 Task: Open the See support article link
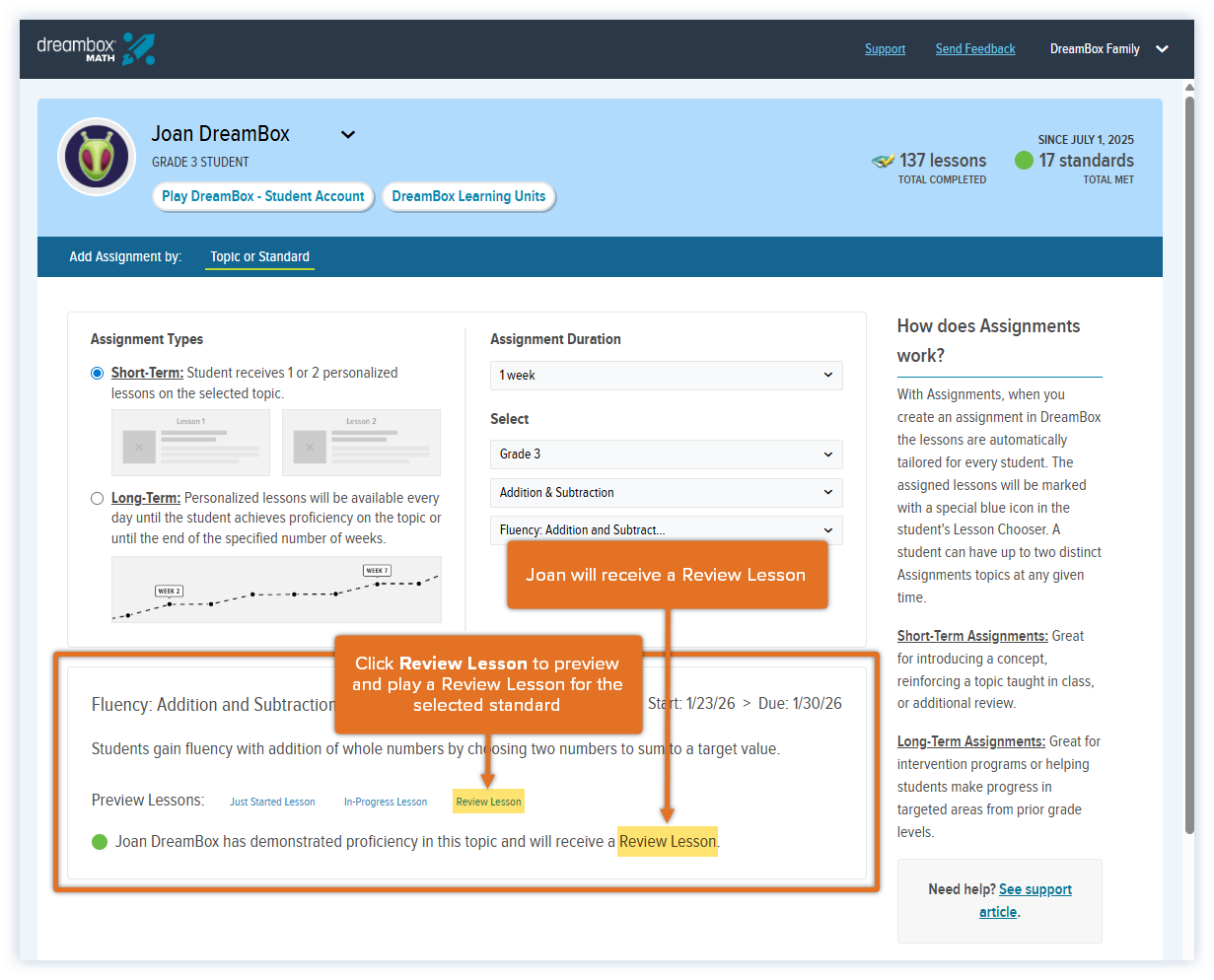point(1026,900)
